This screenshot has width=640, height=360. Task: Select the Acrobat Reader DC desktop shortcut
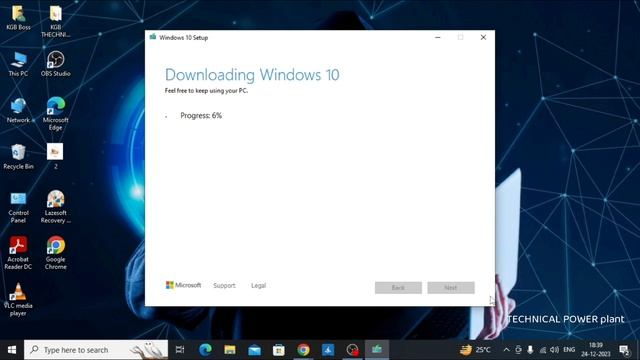18,253
